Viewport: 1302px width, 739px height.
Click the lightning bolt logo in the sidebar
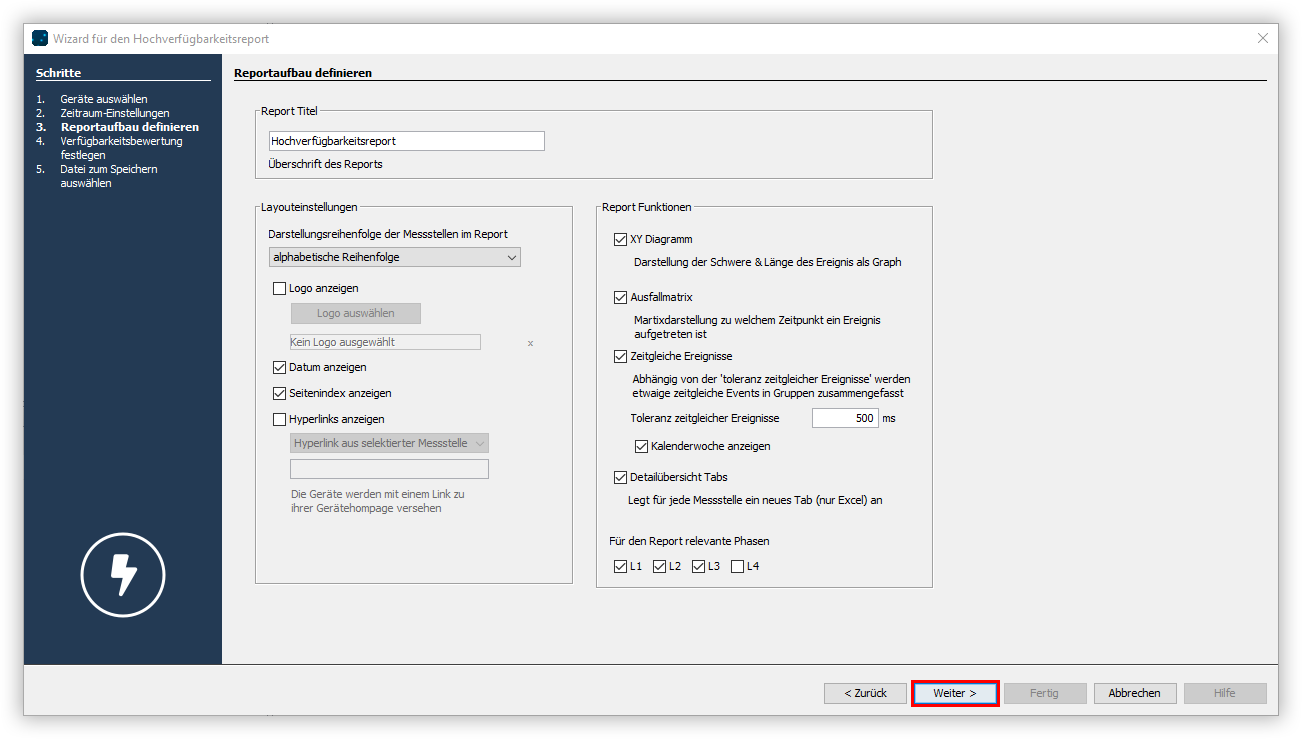[122, 575]
